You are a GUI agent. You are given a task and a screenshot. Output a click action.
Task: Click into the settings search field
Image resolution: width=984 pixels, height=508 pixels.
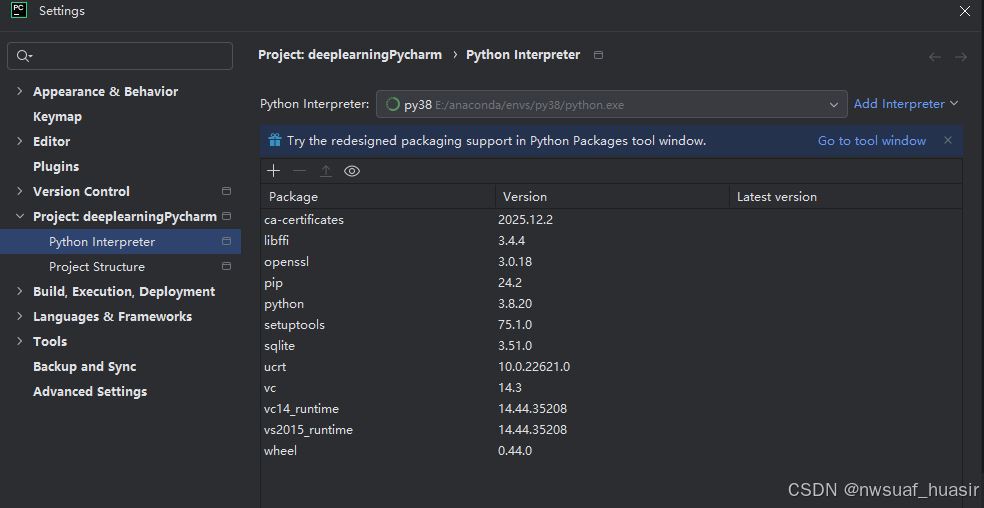pyautogui.click(x=130, y=56)
